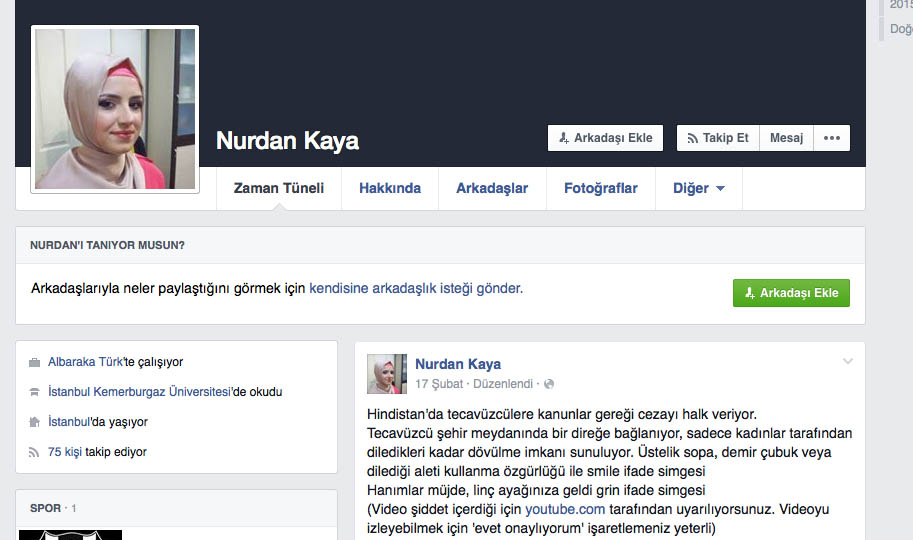This screenshot has height=540, width=913.
Task: Open the three-dots more actions menu
Action: pos(831,138)
